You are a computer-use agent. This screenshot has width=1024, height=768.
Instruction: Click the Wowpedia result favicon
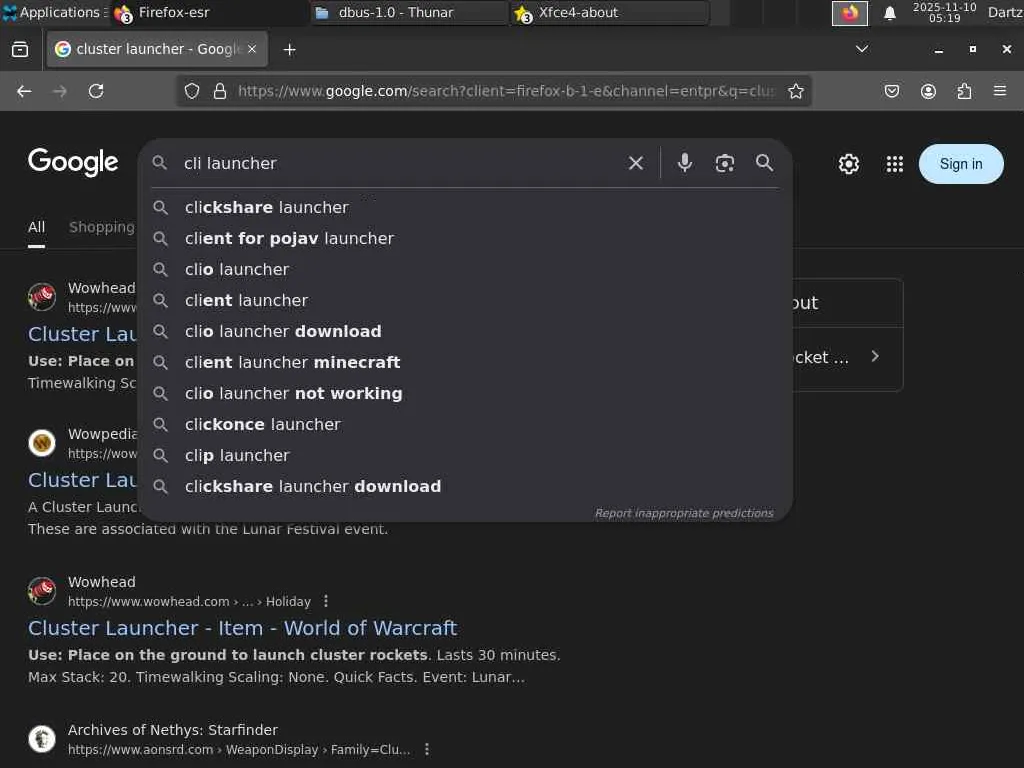[42, 443]
